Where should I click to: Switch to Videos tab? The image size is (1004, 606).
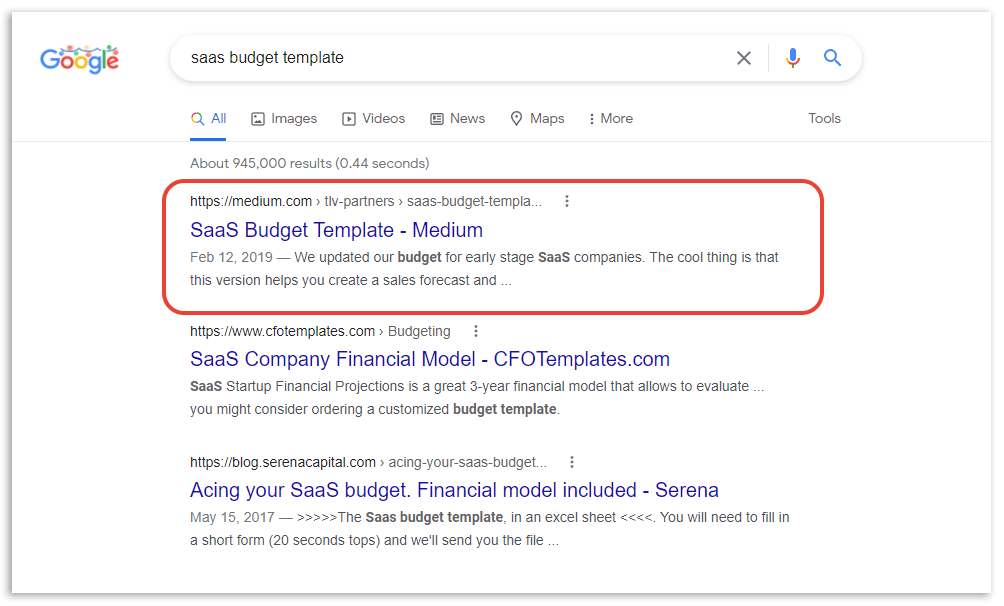click(374, 119)
